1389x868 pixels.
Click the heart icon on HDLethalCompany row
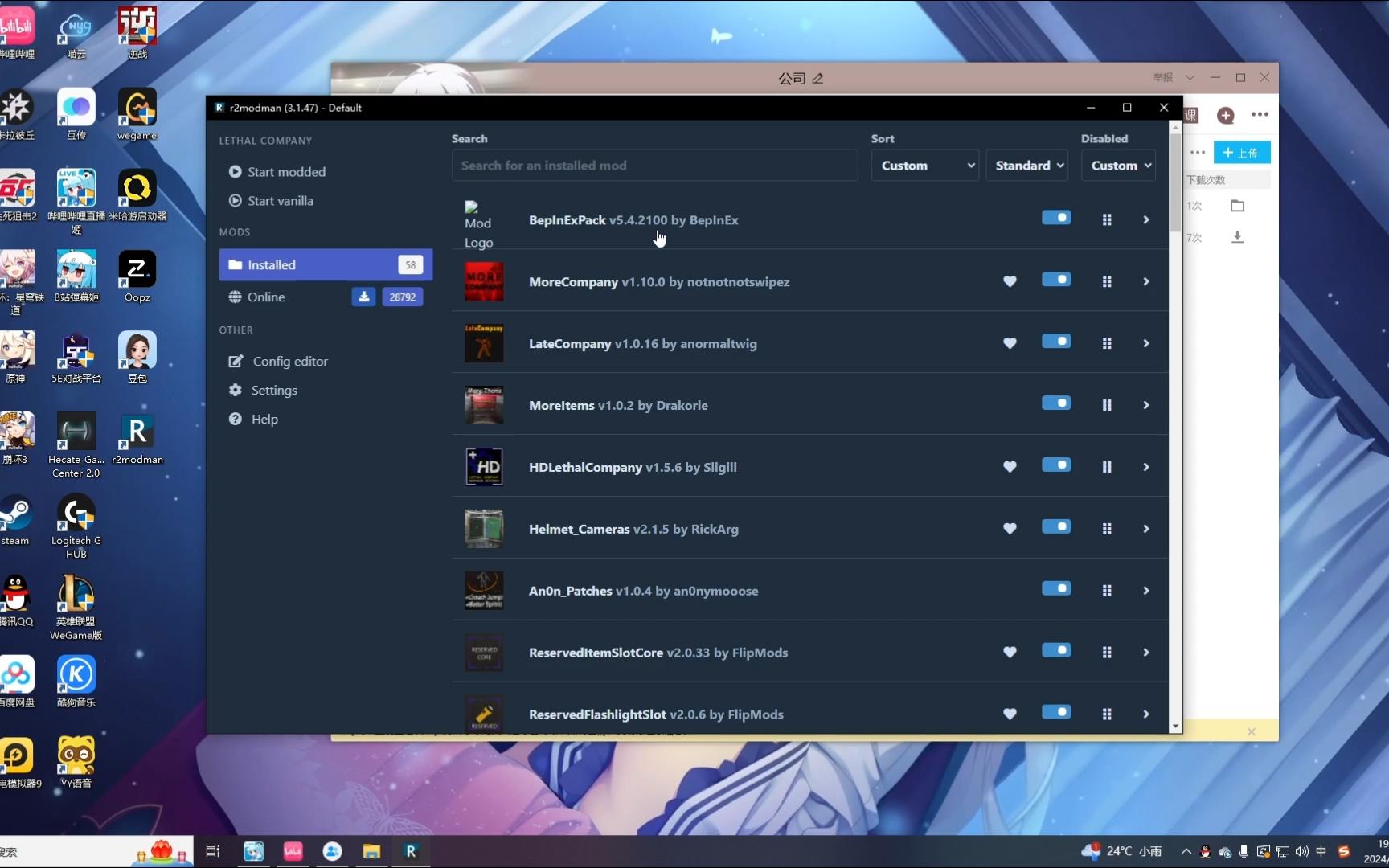coord(1010,467)
